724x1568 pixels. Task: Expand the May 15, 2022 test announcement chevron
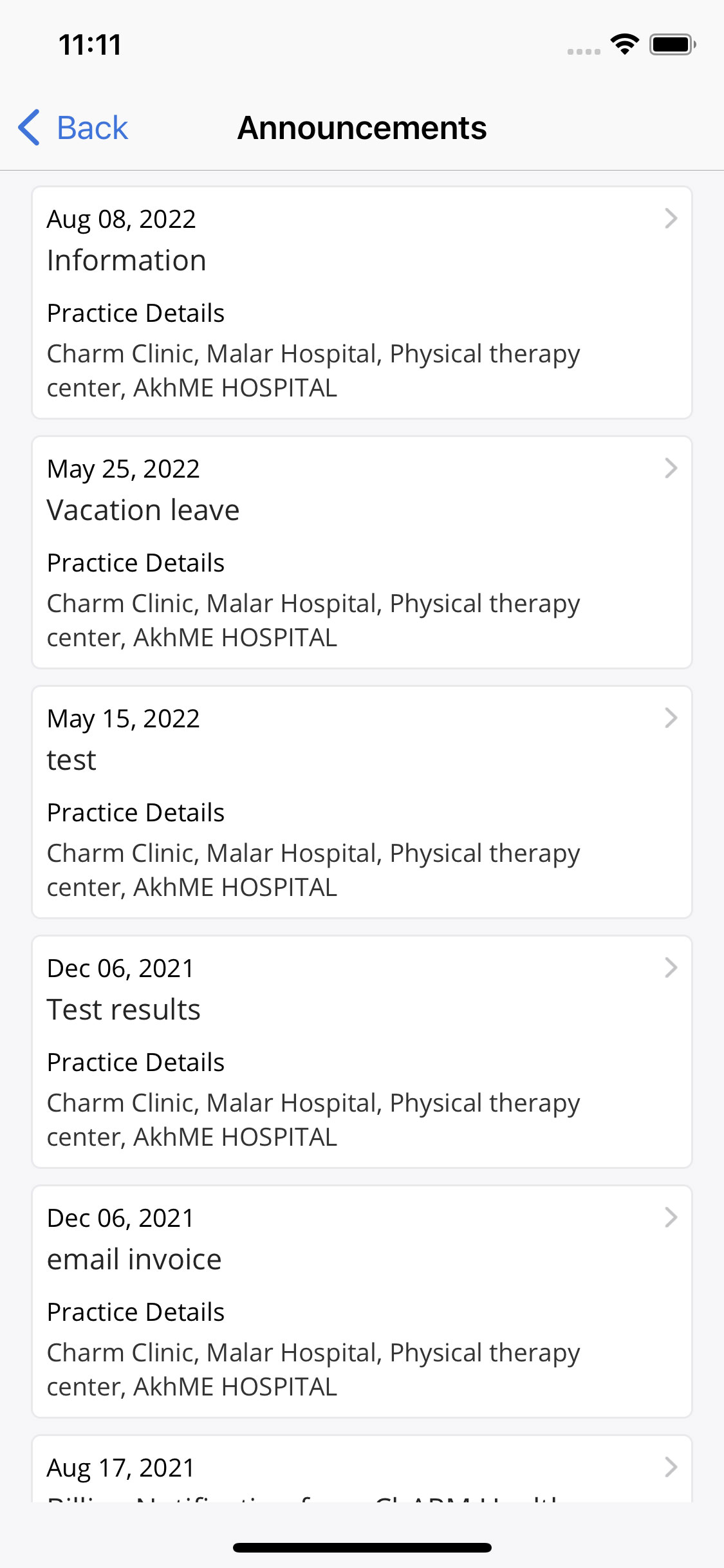671,718
